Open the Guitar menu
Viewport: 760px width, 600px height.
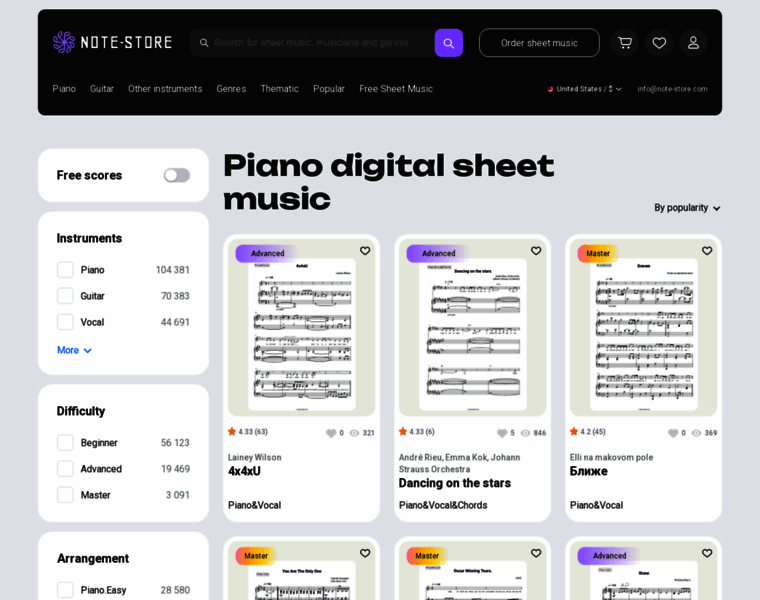pos(102,89)
